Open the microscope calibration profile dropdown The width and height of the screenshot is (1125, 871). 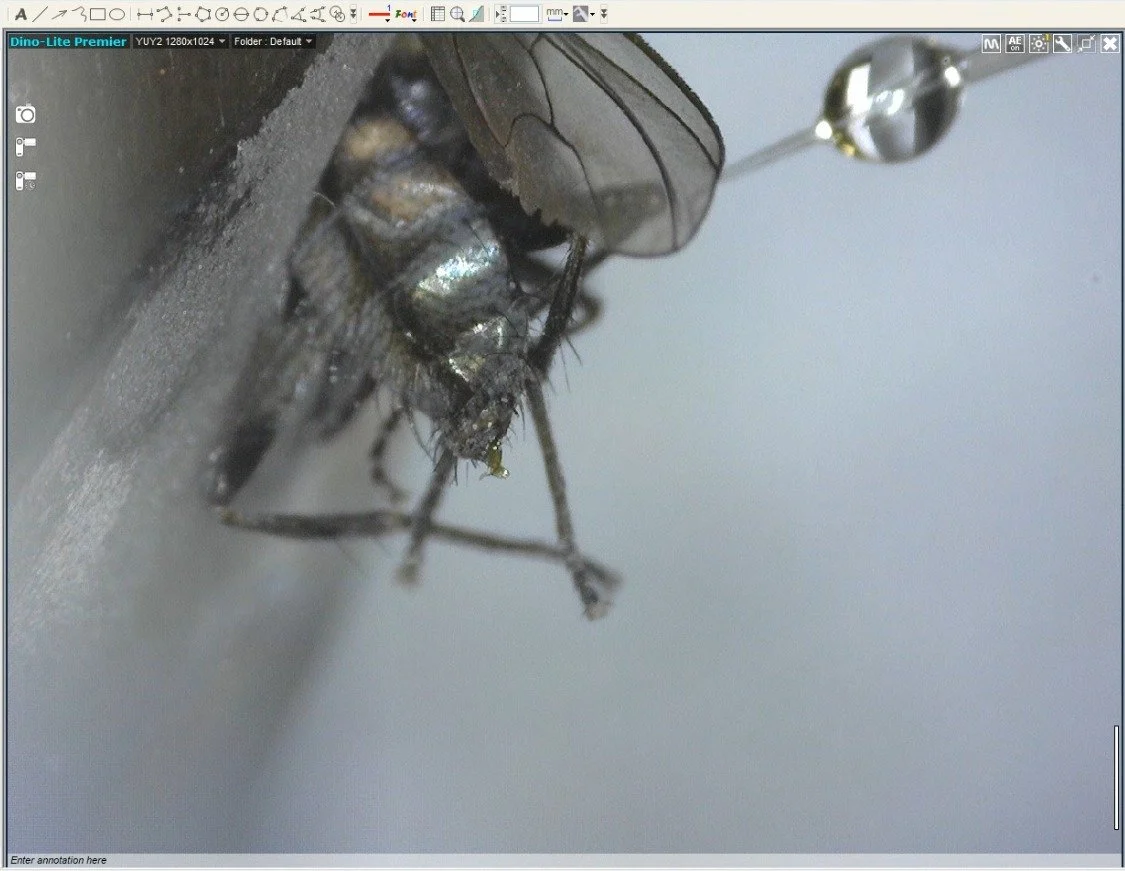[583, 14]
